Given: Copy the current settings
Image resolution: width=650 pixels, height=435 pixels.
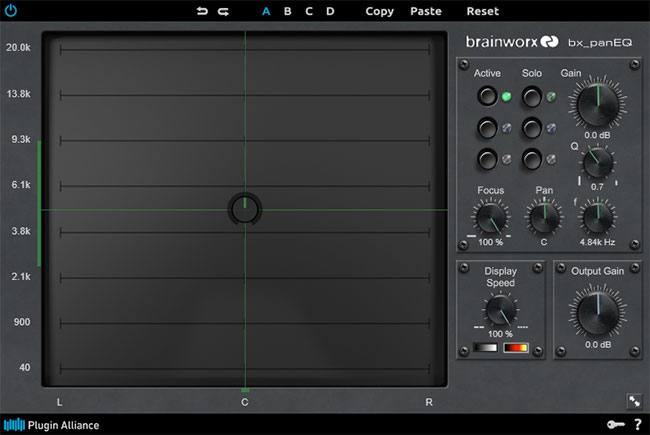Looking at the screenshot, I should coord(379,12).
